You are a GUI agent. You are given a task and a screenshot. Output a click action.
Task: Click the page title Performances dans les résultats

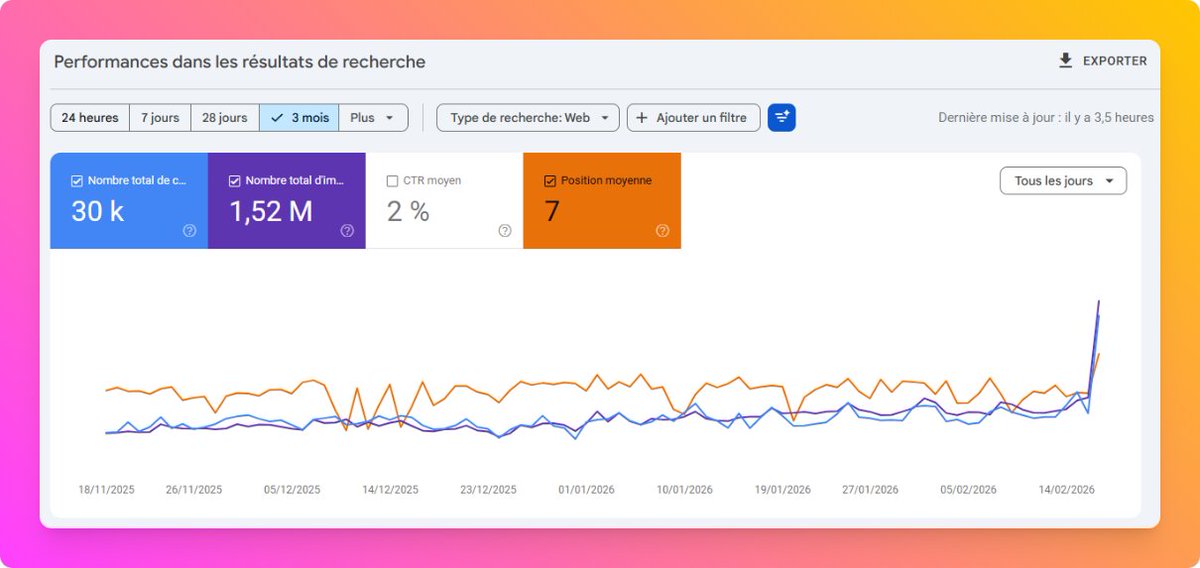pyautogui.click(x=240, y=62)
